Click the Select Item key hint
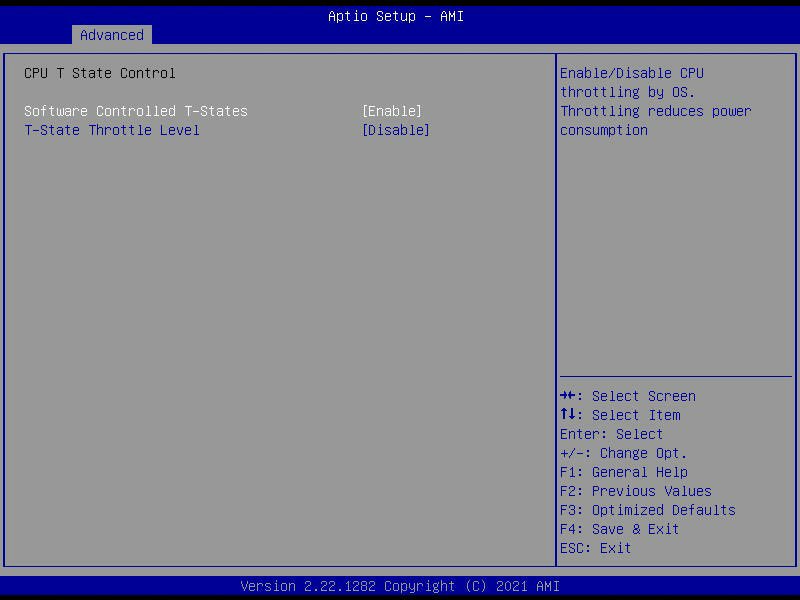800x600 pixels. 620,415
